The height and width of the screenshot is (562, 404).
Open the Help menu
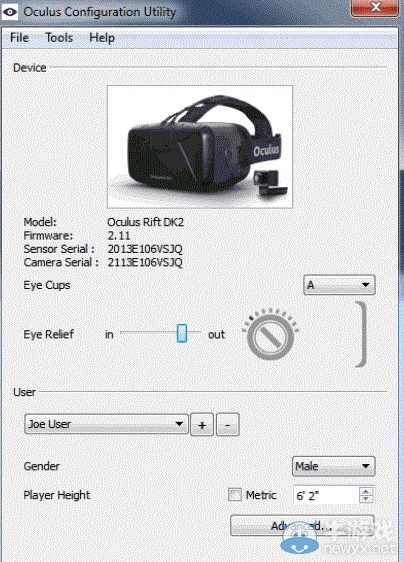point(102,37)
